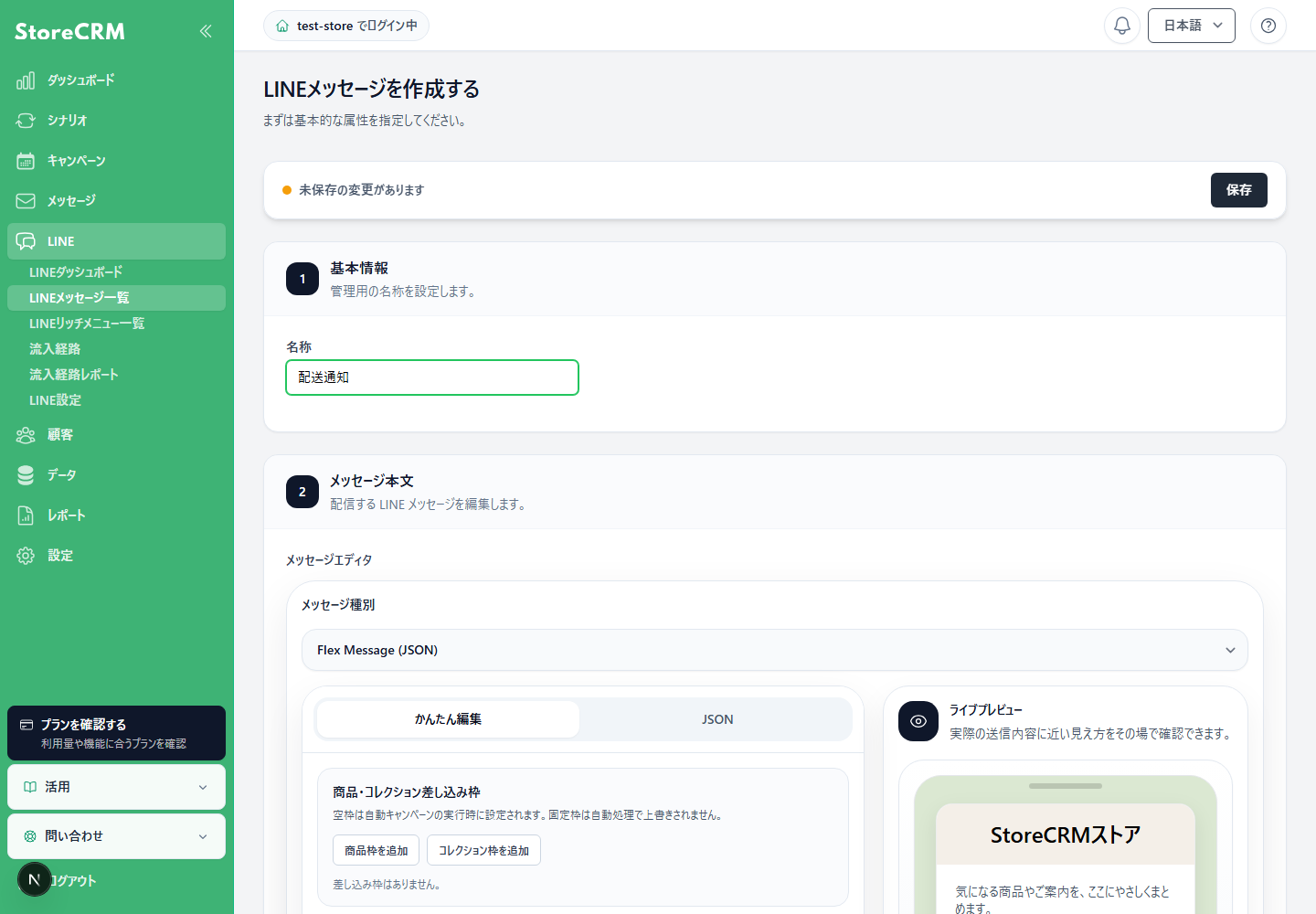This screenshot has height=914, width=1316.
Task: Click the campaign calendar icon
Action: tap(26, 161)
